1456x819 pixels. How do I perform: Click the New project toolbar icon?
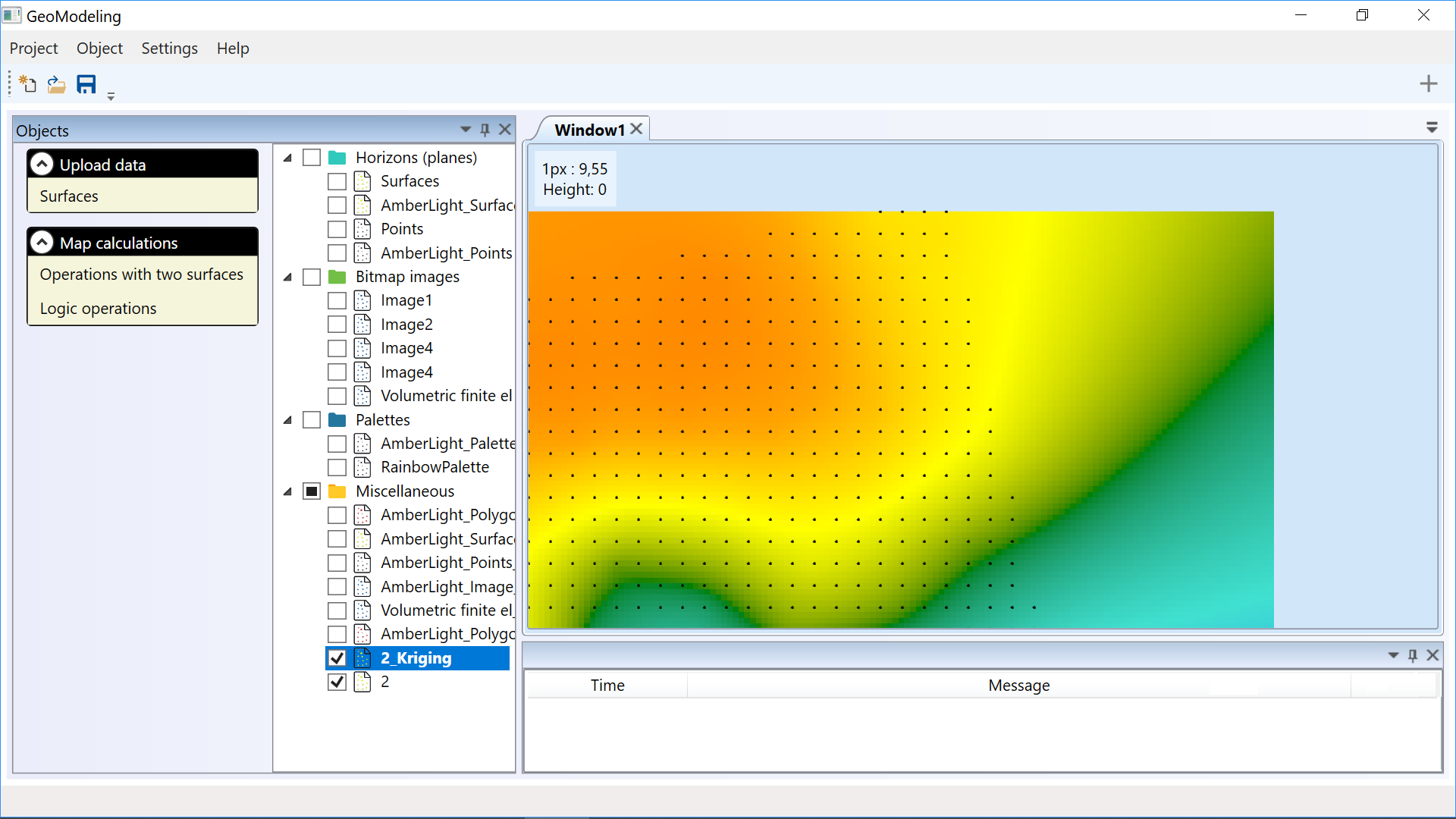click(27, 84)
